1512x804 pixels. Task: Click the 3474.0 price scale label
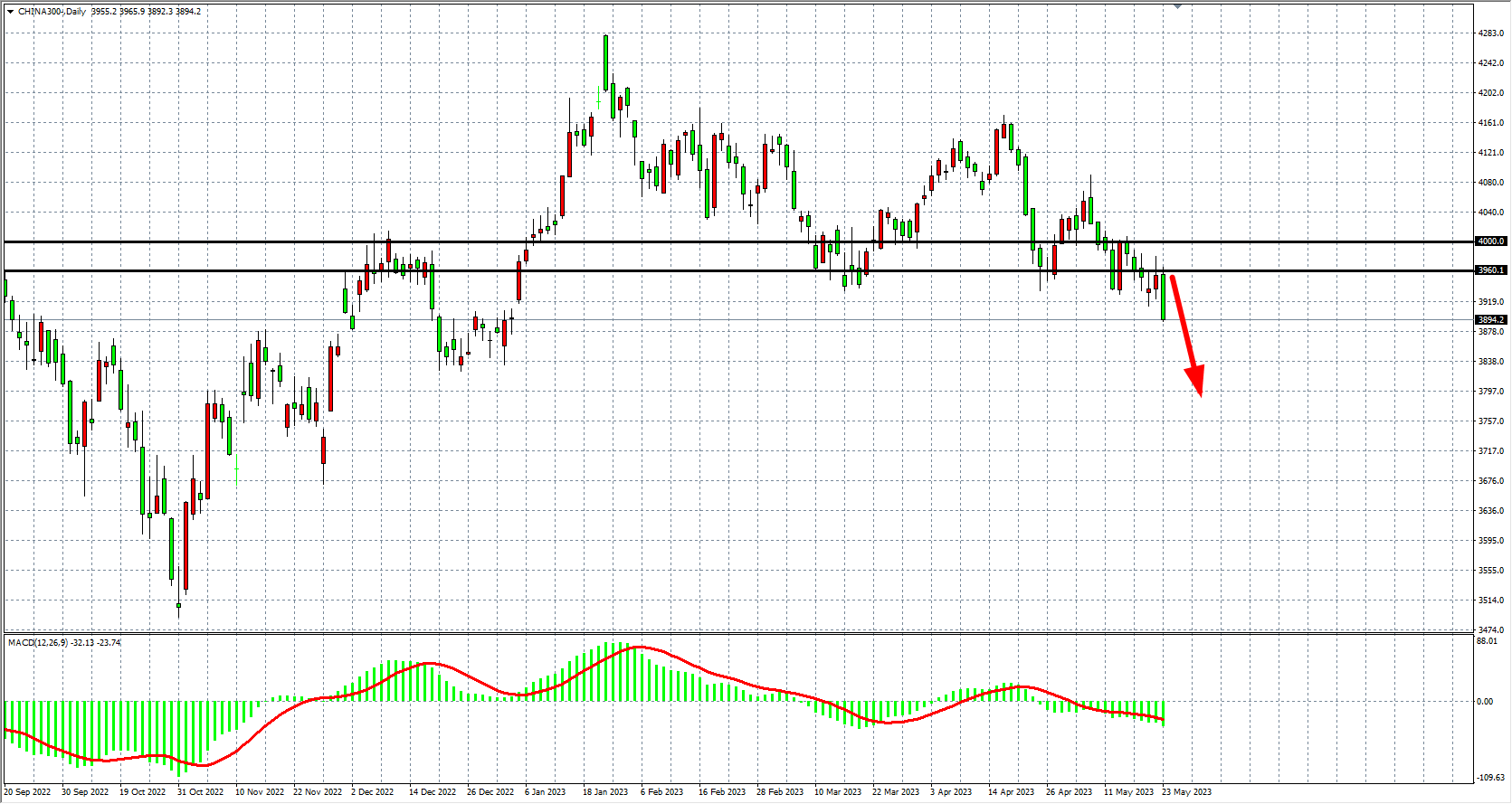[1490, 630]
